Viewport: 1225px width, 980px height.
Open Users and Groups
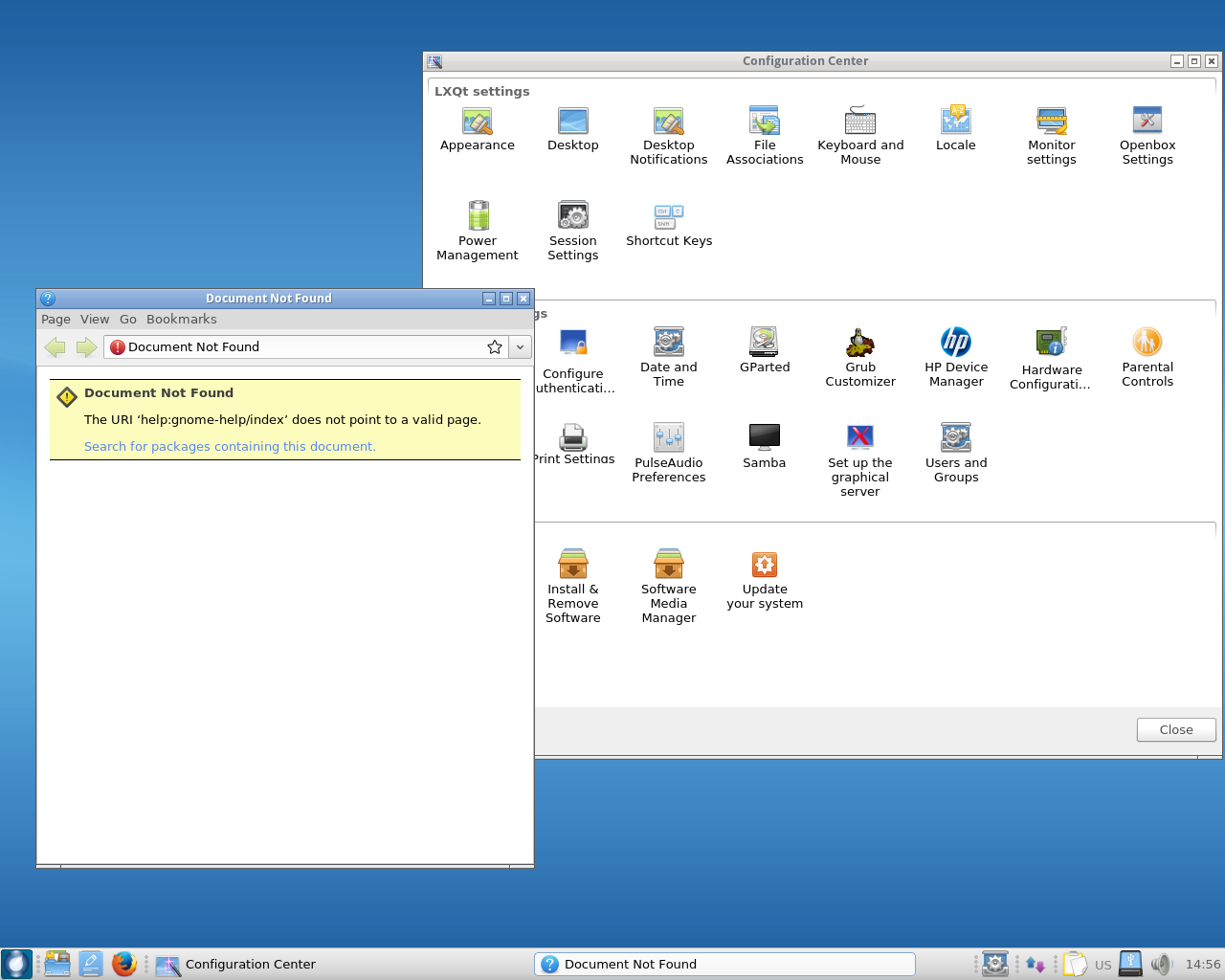pos(956,454)
